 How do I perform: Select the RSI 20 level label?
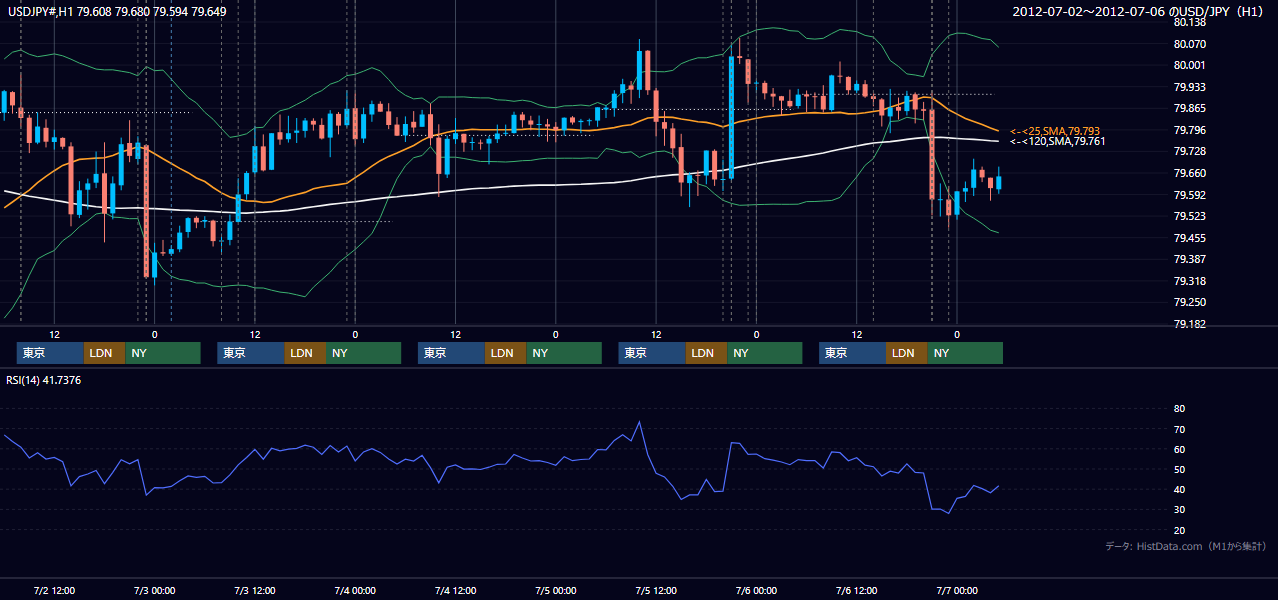(1179, 530)
